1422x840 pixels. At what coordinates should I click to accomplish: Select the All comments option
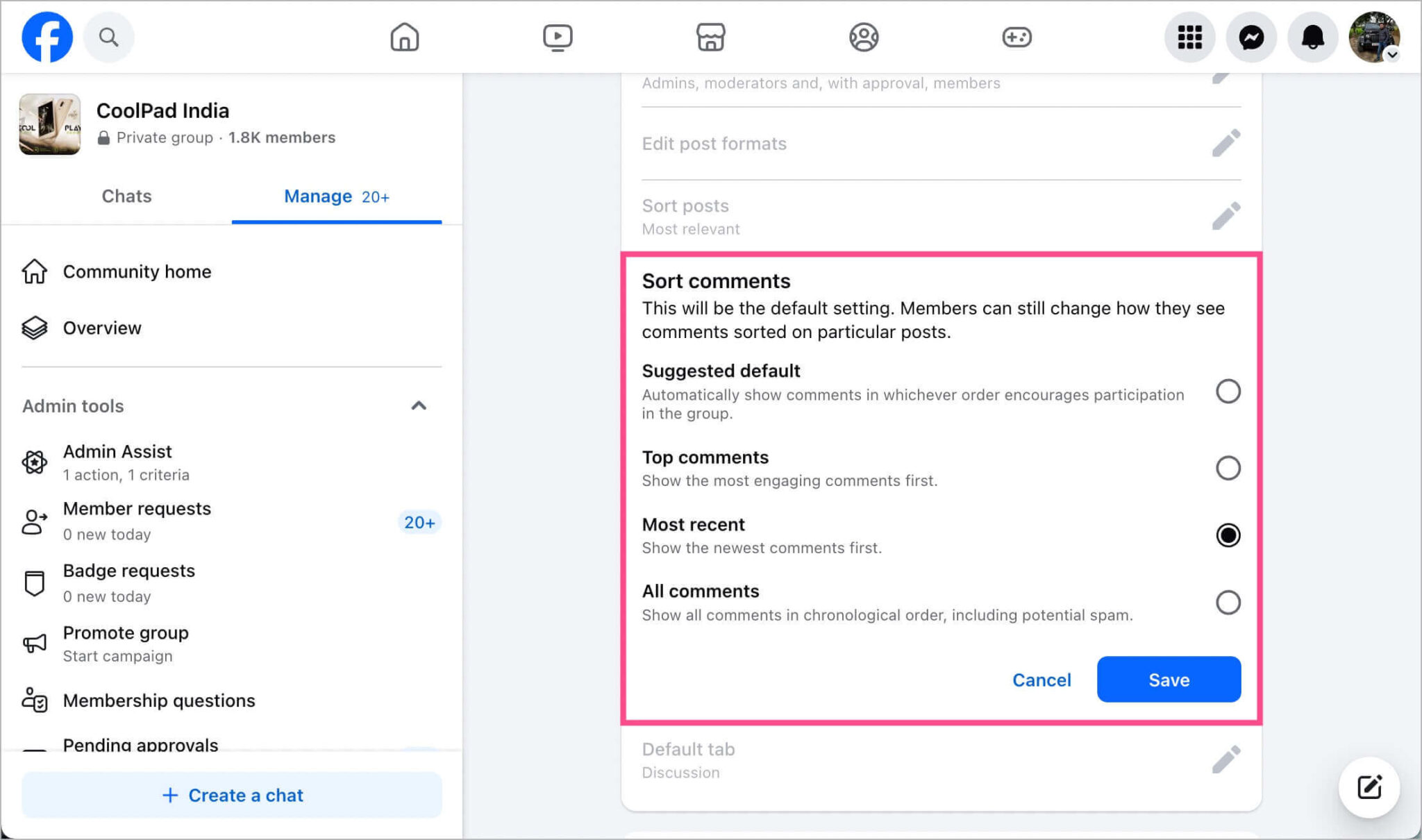point(1228,602)
